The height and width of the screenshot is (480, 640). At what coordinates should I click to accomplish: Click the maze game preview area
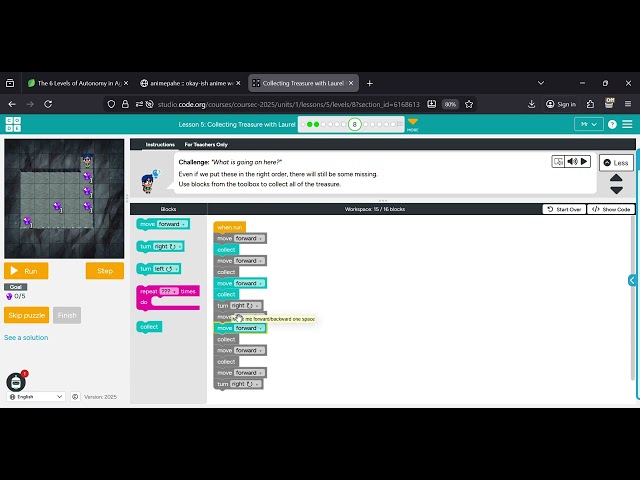pos(64,199)
